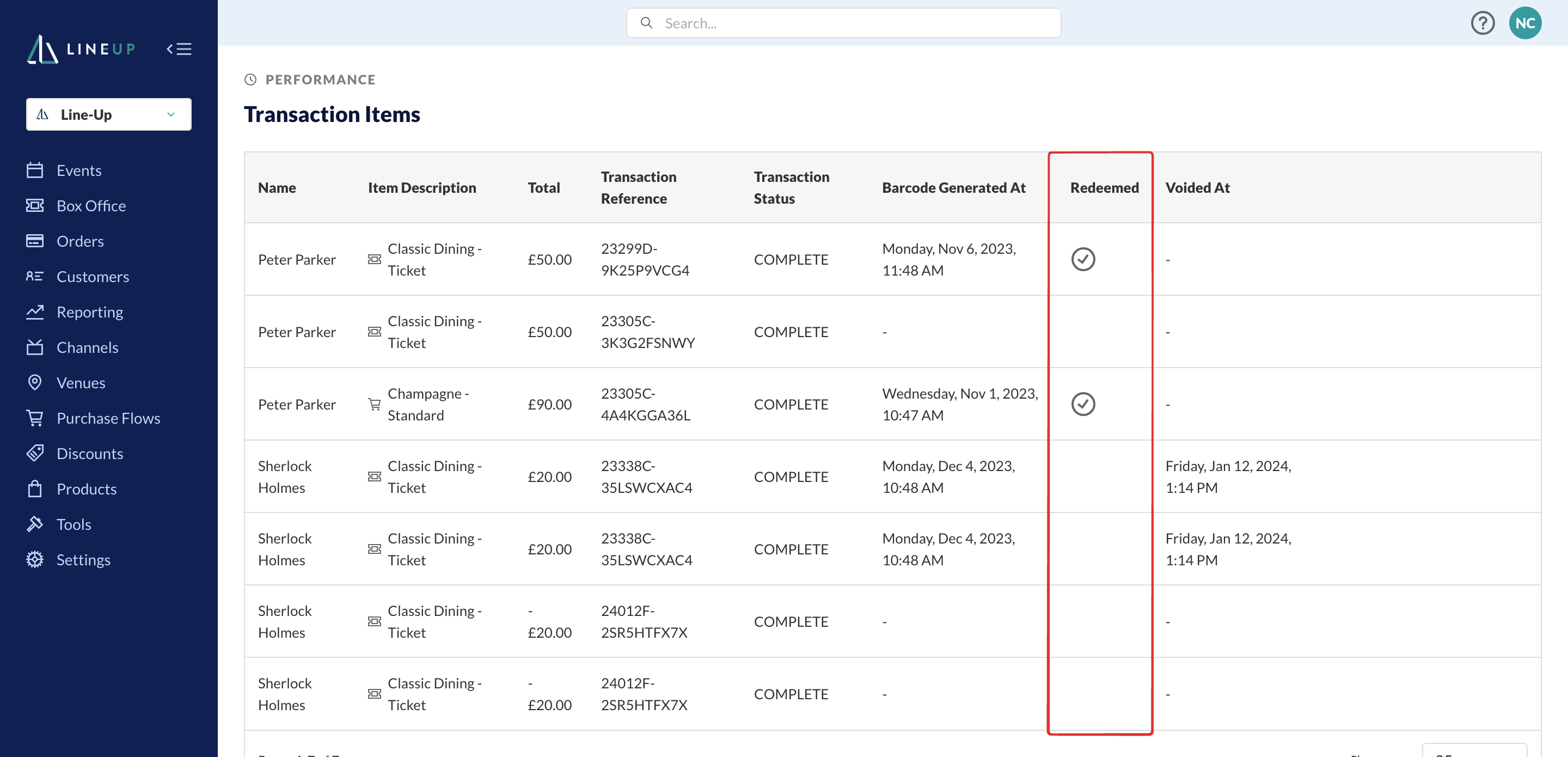
Task: Click the Transaction Reference header
Action: click(639, 187)
